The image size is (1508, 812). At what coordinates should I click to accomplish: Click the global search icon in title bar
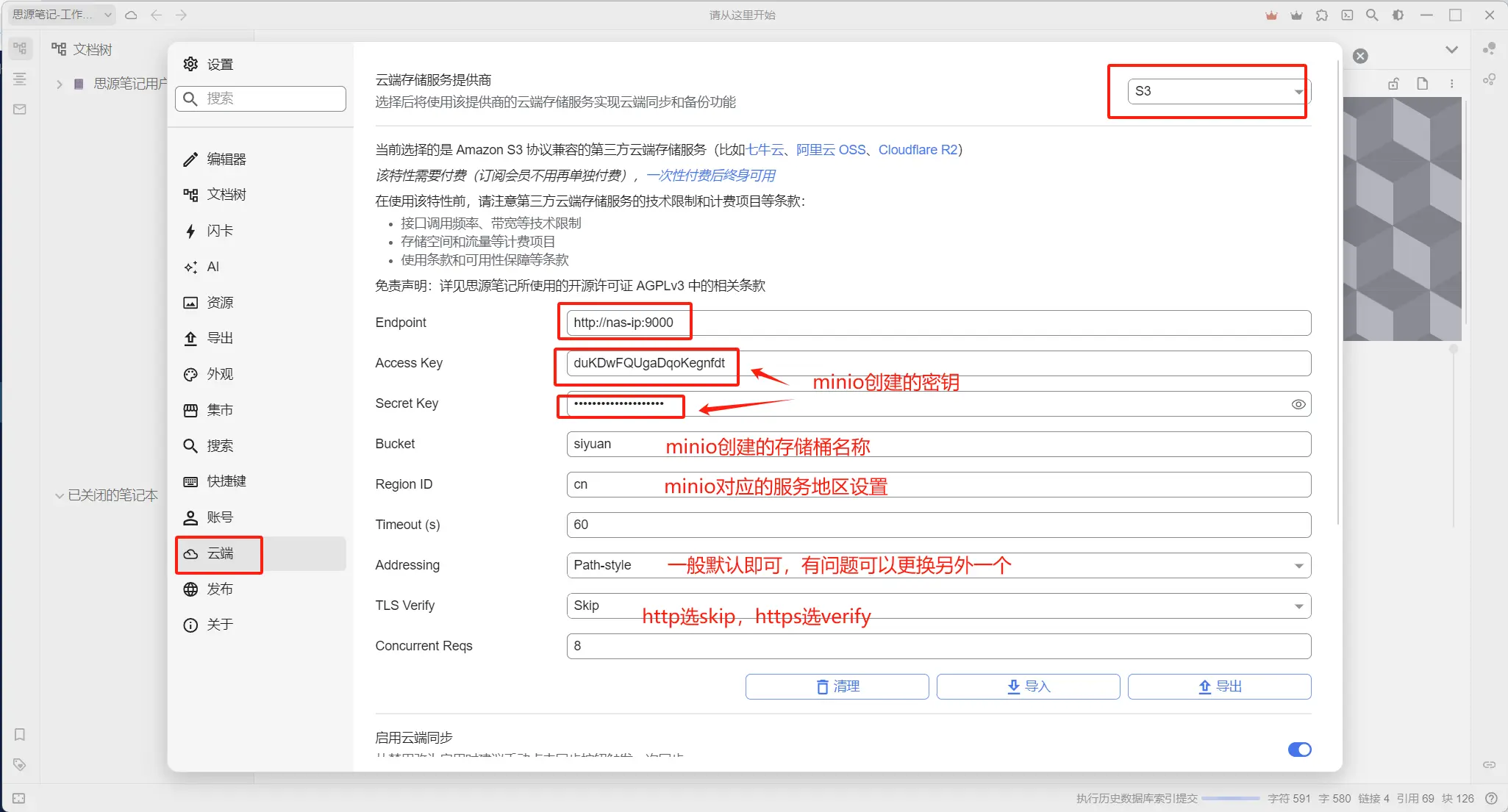tap(1372, 15)
